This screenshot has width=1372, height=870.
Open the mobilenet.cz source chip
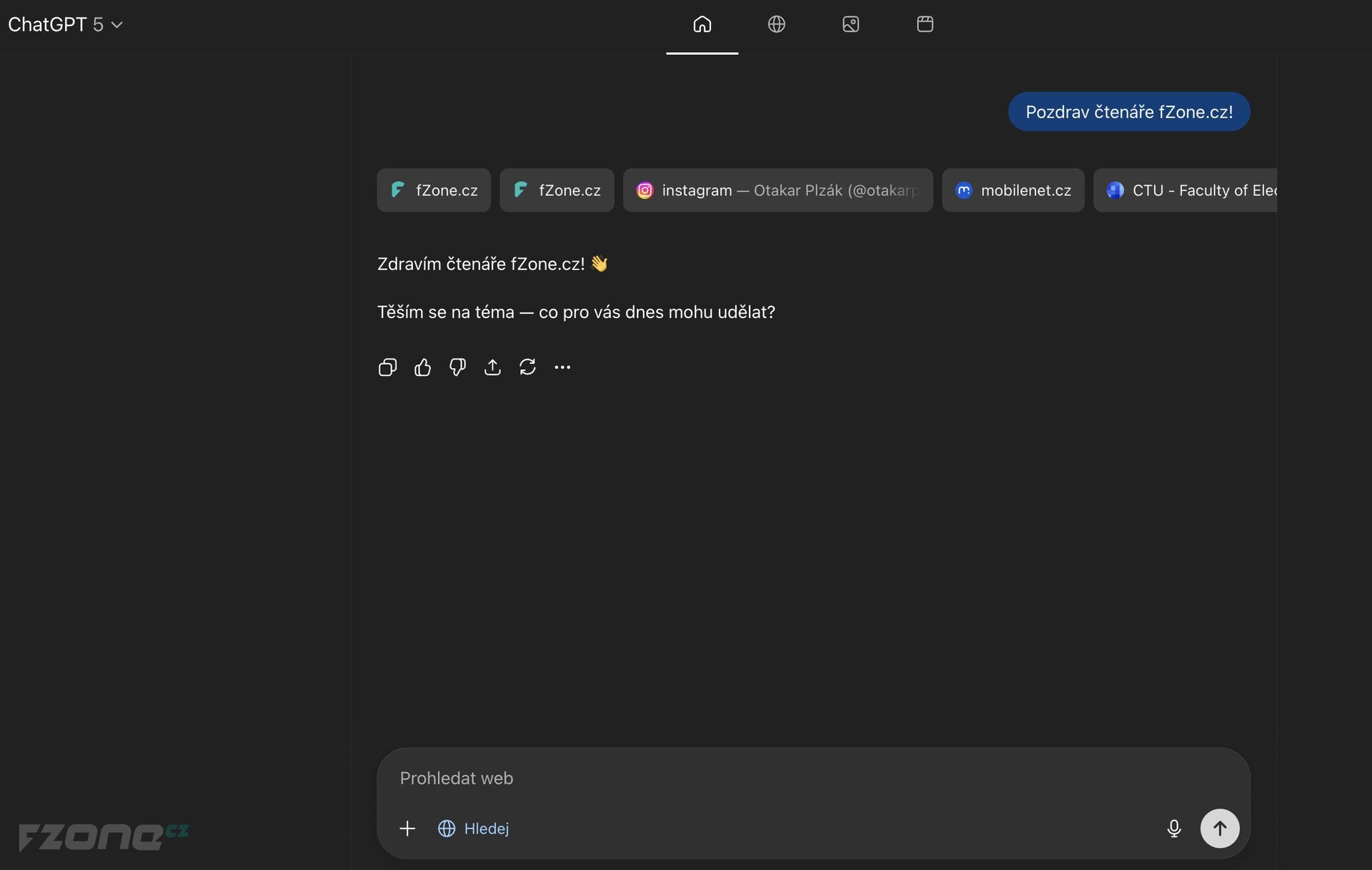1013,190
